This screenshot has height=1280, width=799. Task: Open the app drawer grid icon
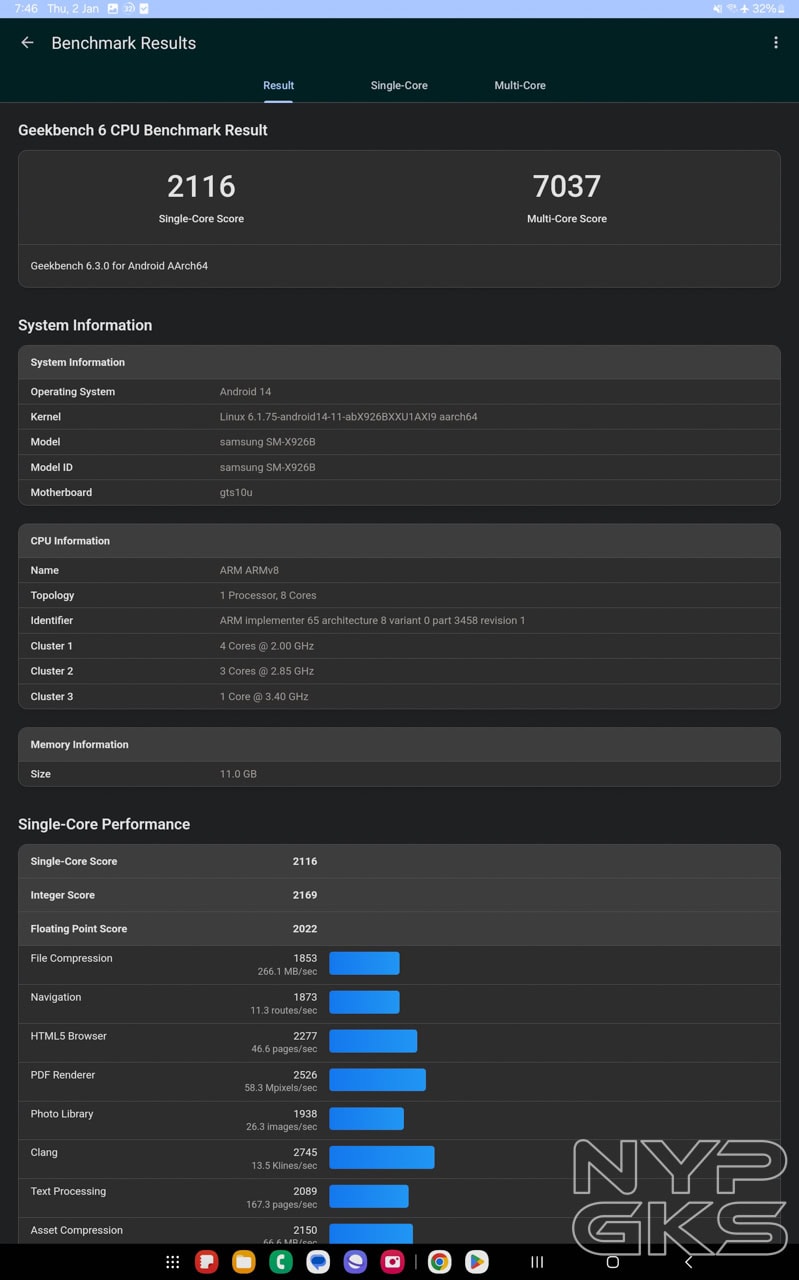point(172,1262)
